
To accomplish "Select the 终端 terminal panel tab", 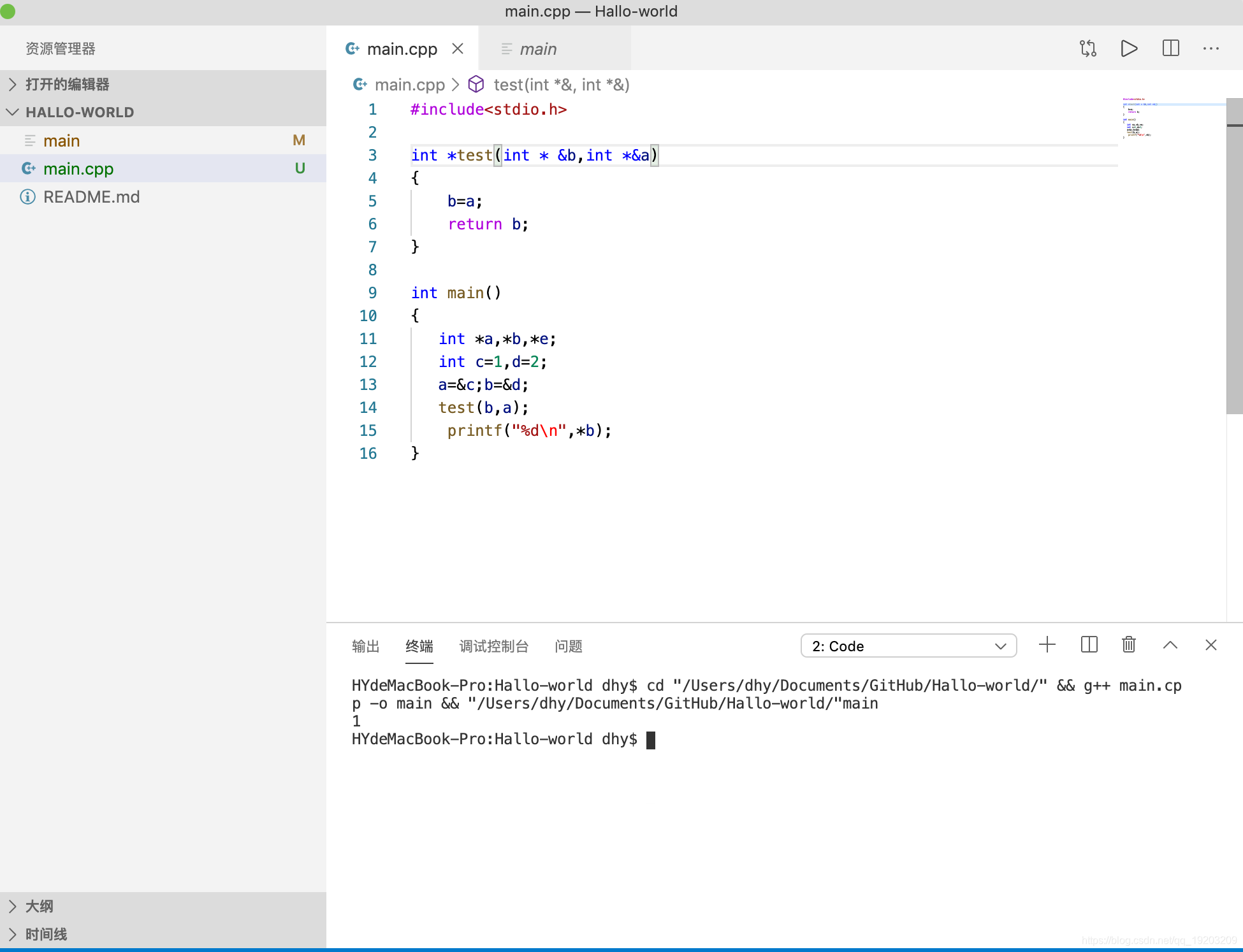I will [x=419, y=646].
